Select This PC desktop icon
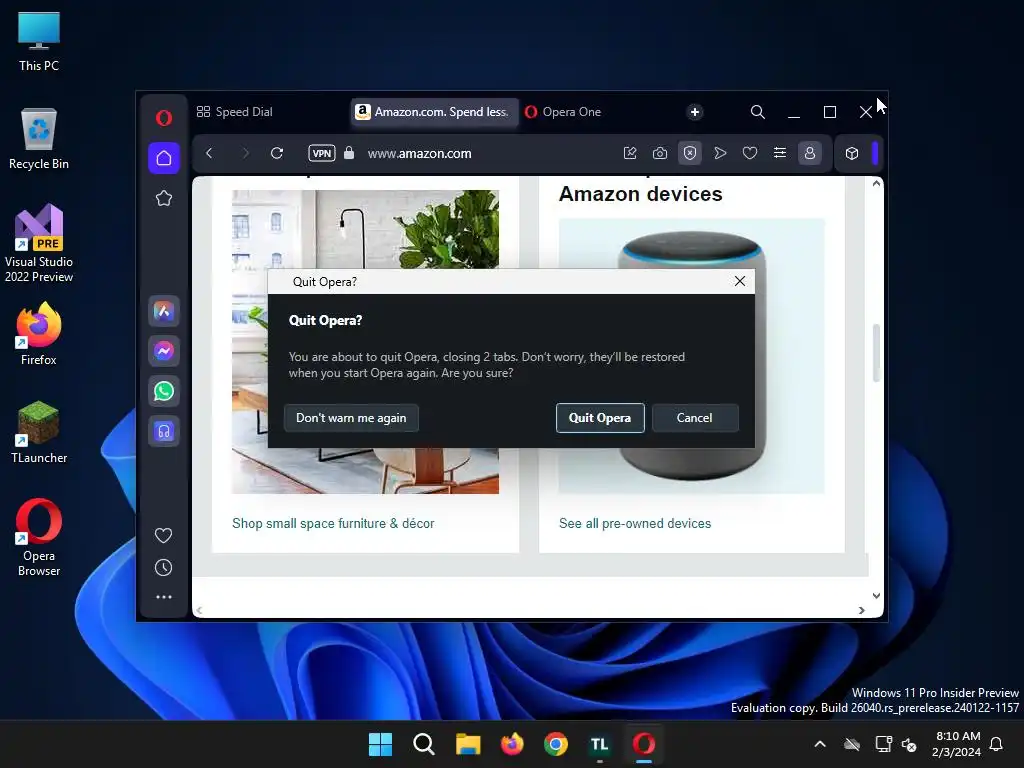Viewport: 1024px width, 768px height. coord(39,42)
